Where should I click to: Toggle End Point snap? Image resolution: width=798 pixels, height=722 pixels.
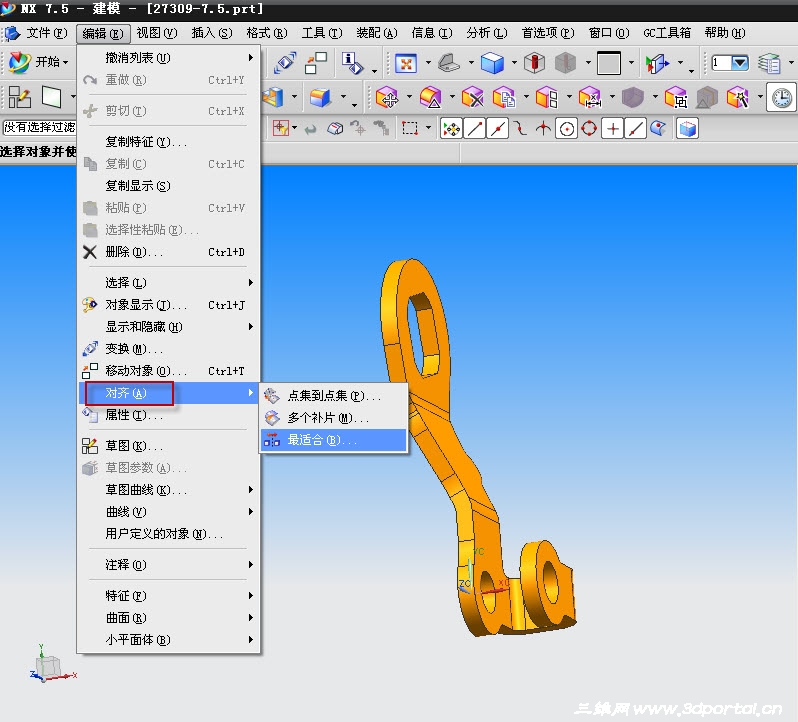[x=474, y=128]
